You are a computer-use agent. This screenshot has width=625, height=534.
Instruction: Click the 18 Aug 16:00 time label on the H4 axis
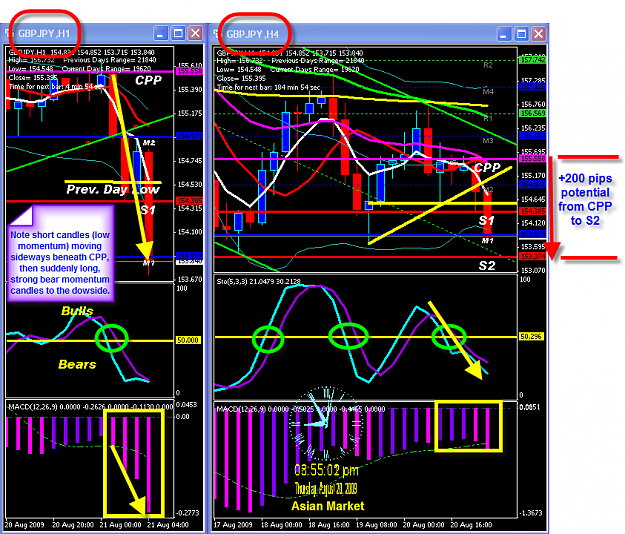(x=328, y=524)
